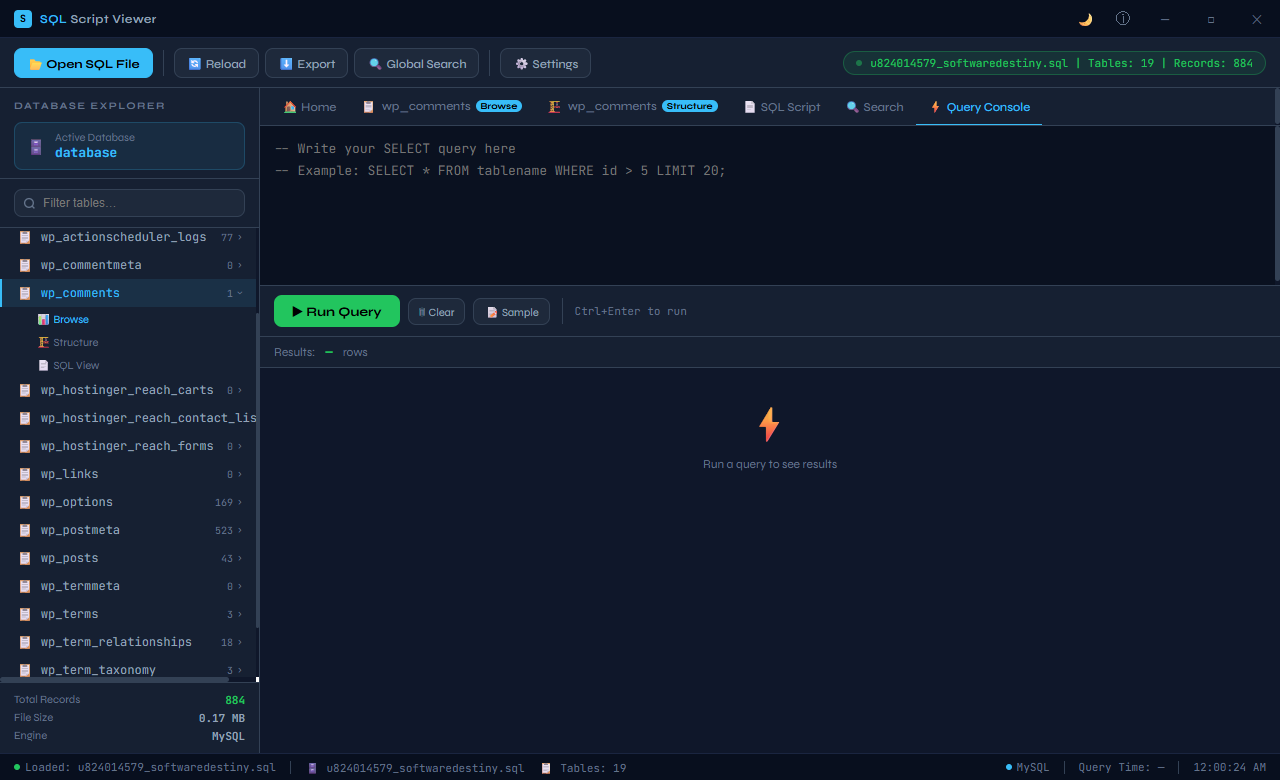Screen dimensions: 1280x780
Task: Select wp_hostinger_reach_forms table
Action: [128, 446]
